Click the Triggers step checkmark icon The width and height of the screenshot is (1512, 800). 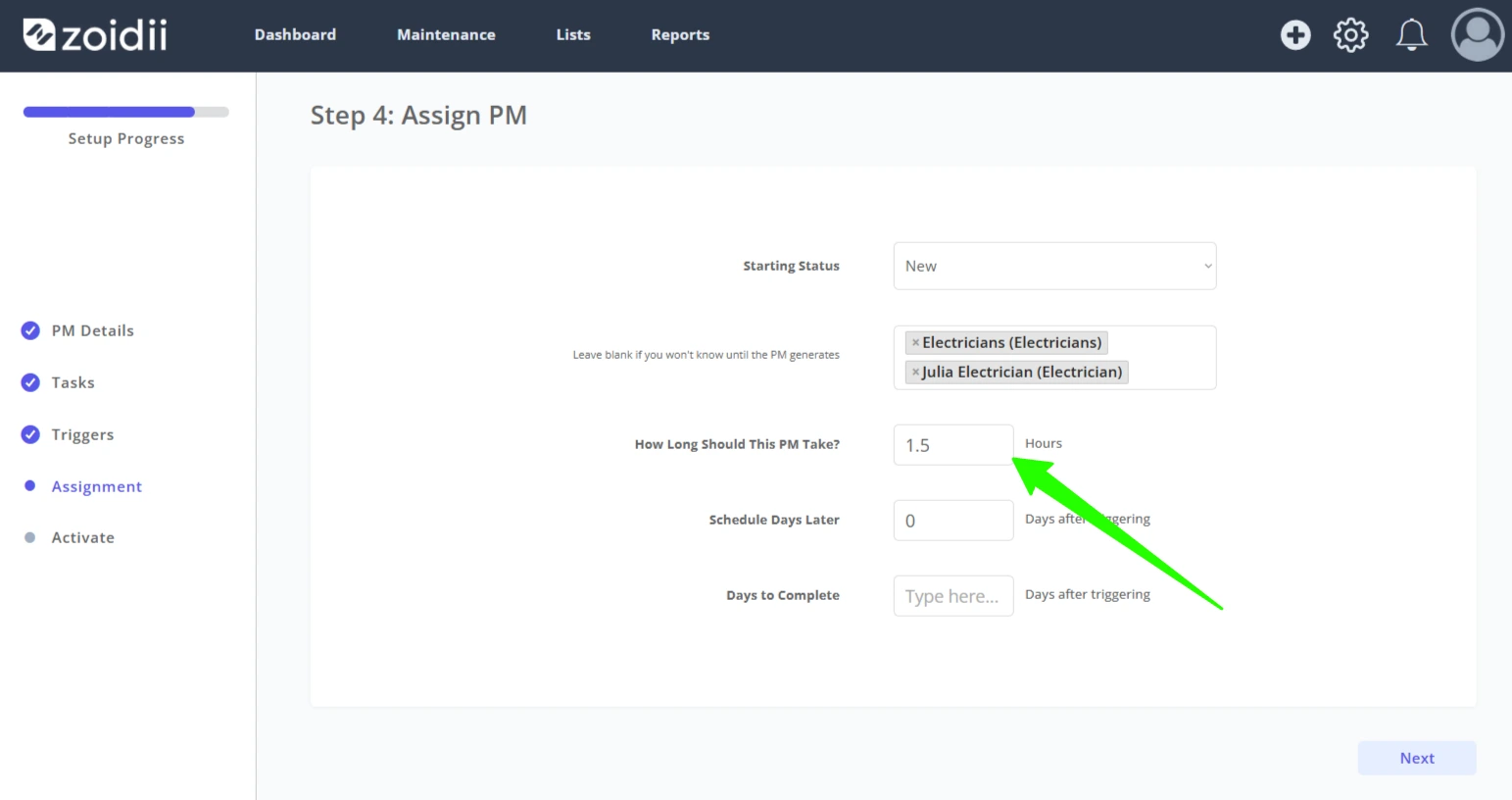pyautogui.click(x=30, y=434)
